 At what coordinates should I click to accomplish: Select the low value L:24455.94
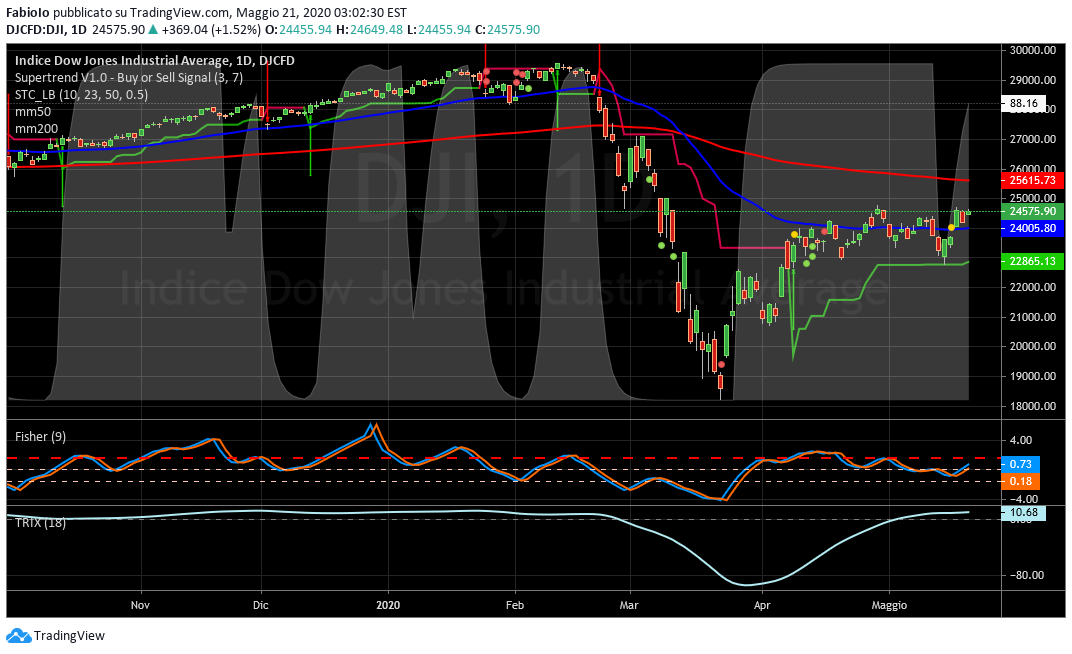tap(438, 29)
